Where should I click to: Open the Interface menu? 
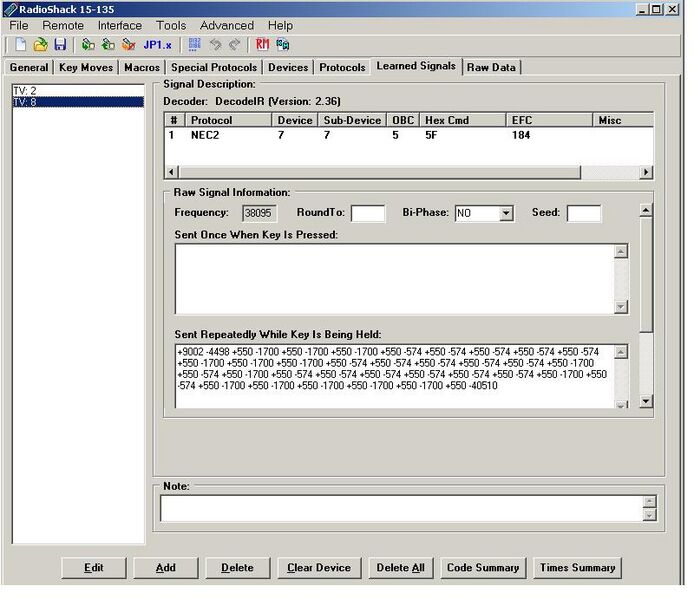120,26
